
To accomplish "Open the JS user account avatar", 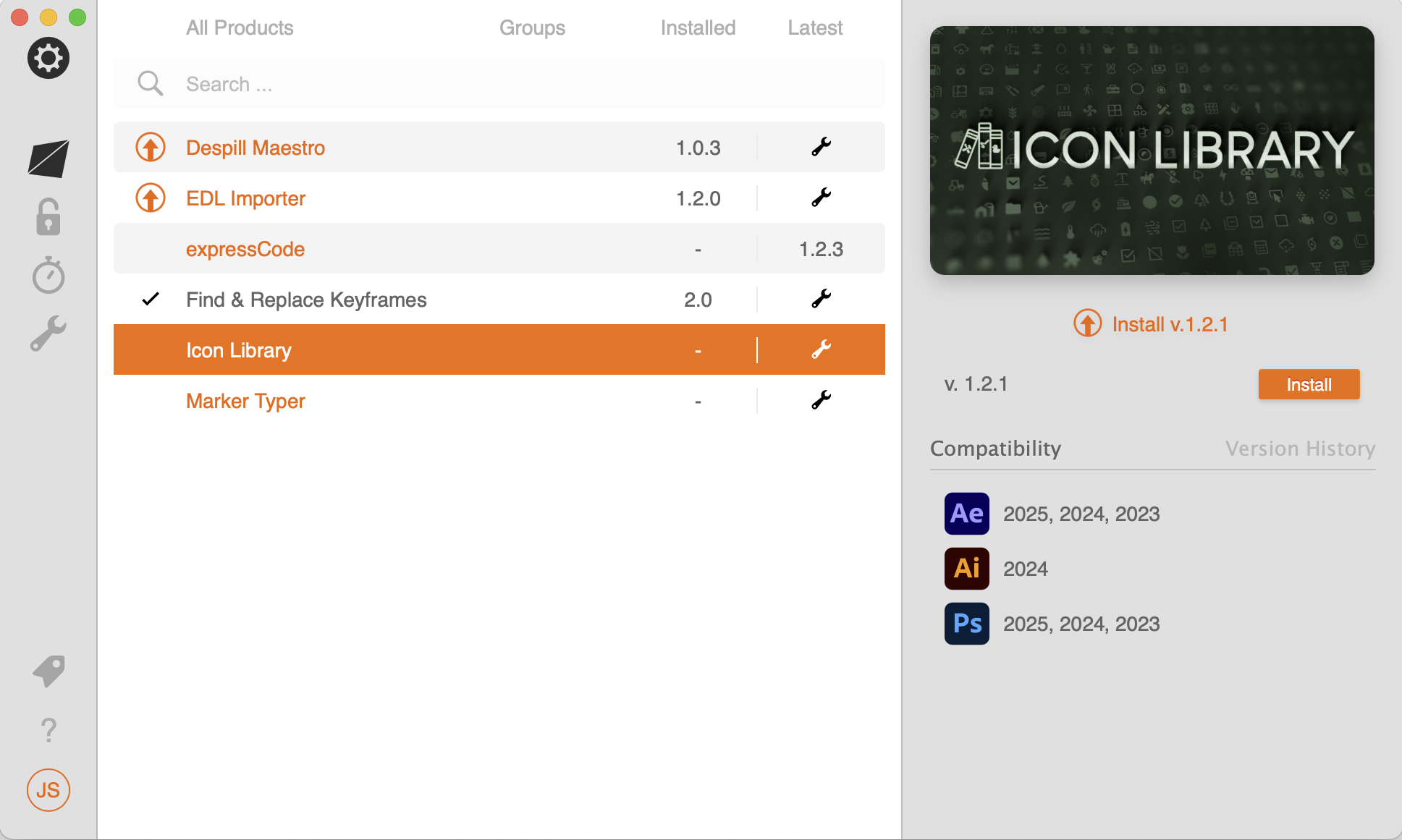I will pyautogui.click(x=48, y=790).
